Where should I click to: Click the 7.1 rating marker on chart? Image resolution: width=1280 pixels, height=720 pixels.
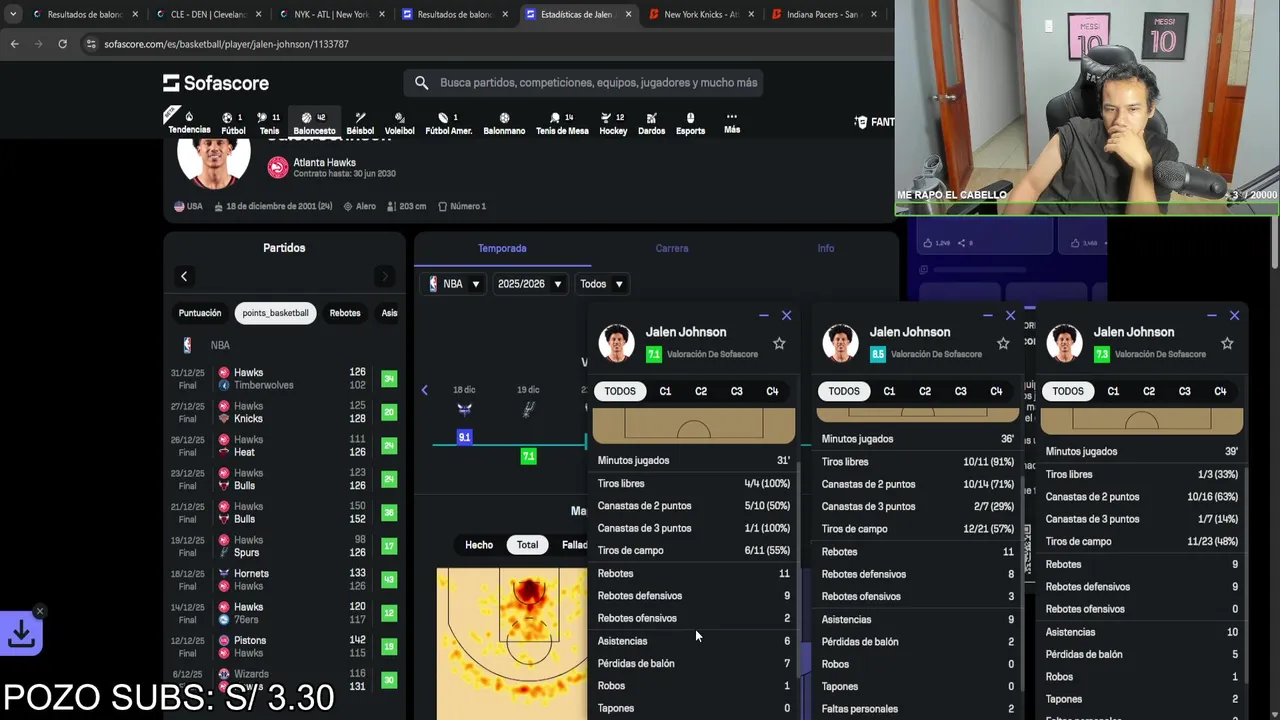528,456
